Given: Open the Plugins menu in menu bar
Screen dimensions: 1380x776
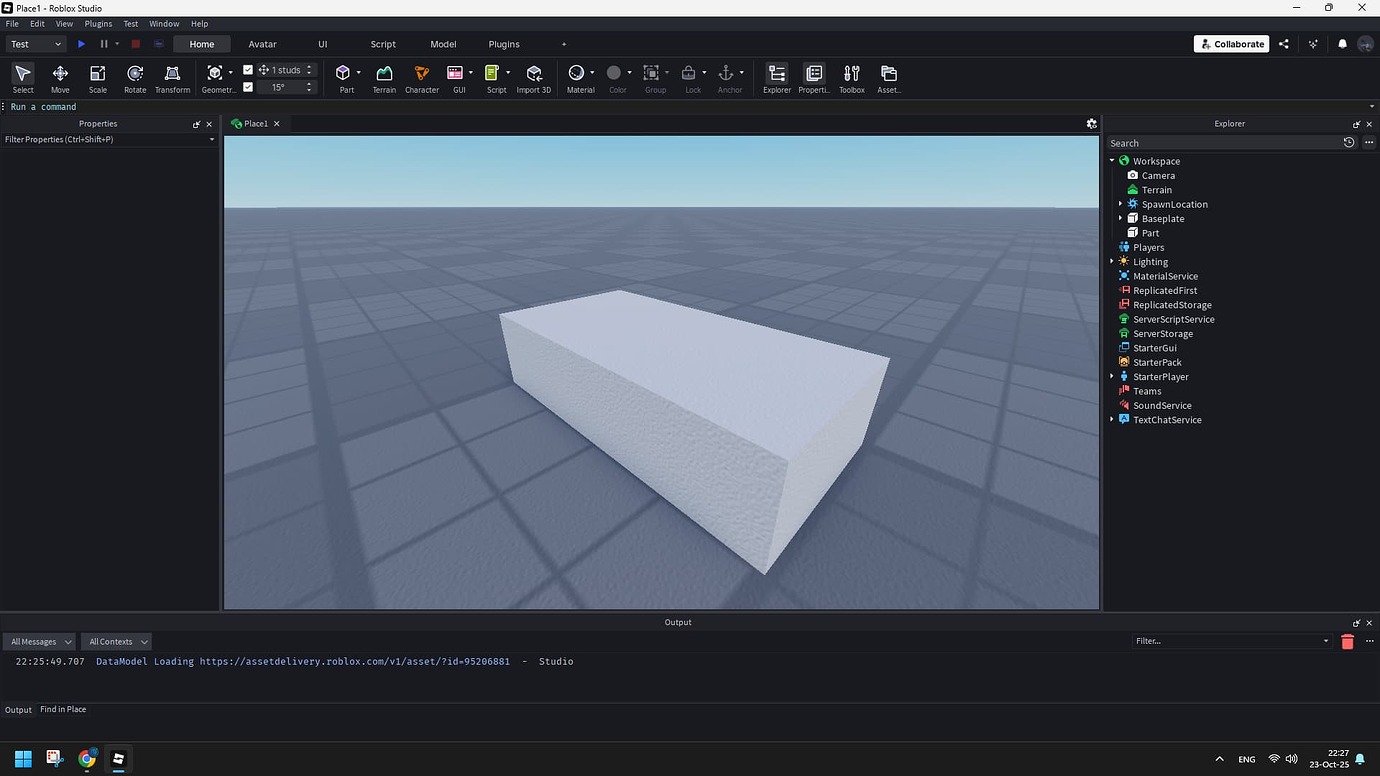Looking at the screenshot, I should click(98, 23).
